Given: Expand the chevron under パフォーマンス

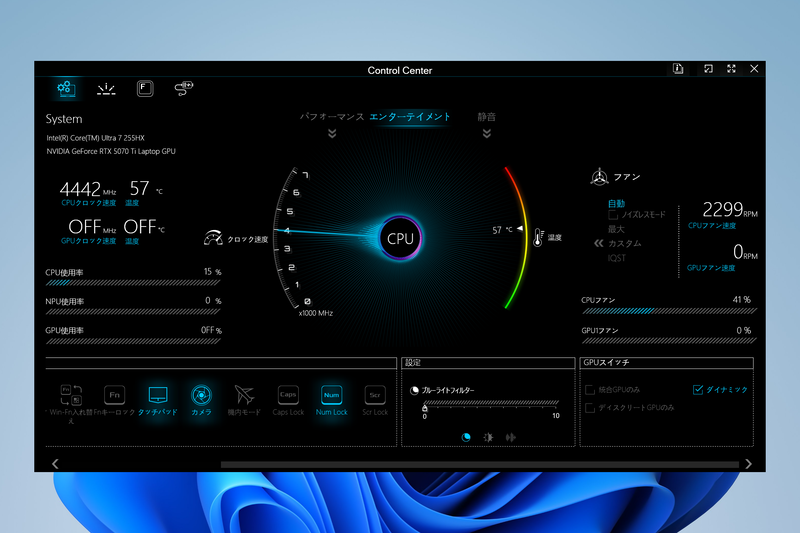Looking at the screenshot, I should tap(332, 134).
